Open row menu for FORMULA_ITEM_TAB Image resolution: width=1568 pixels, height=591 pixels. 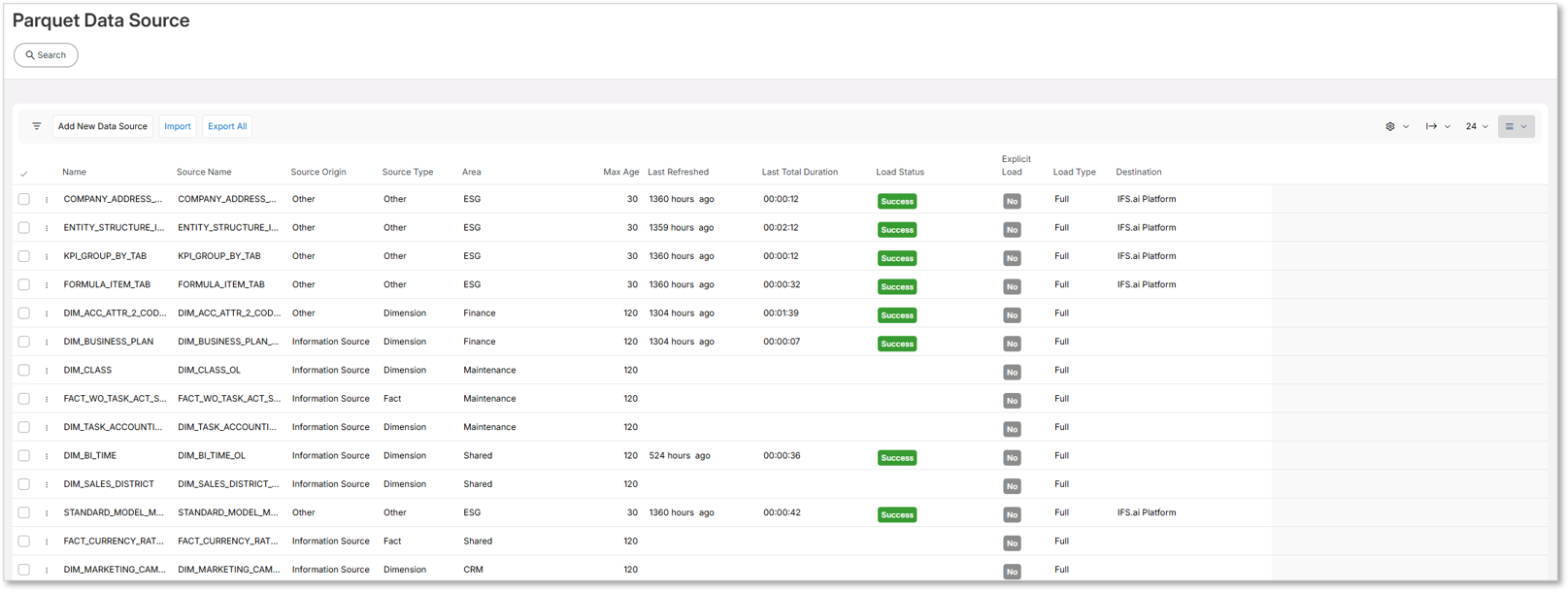point(47,285)
